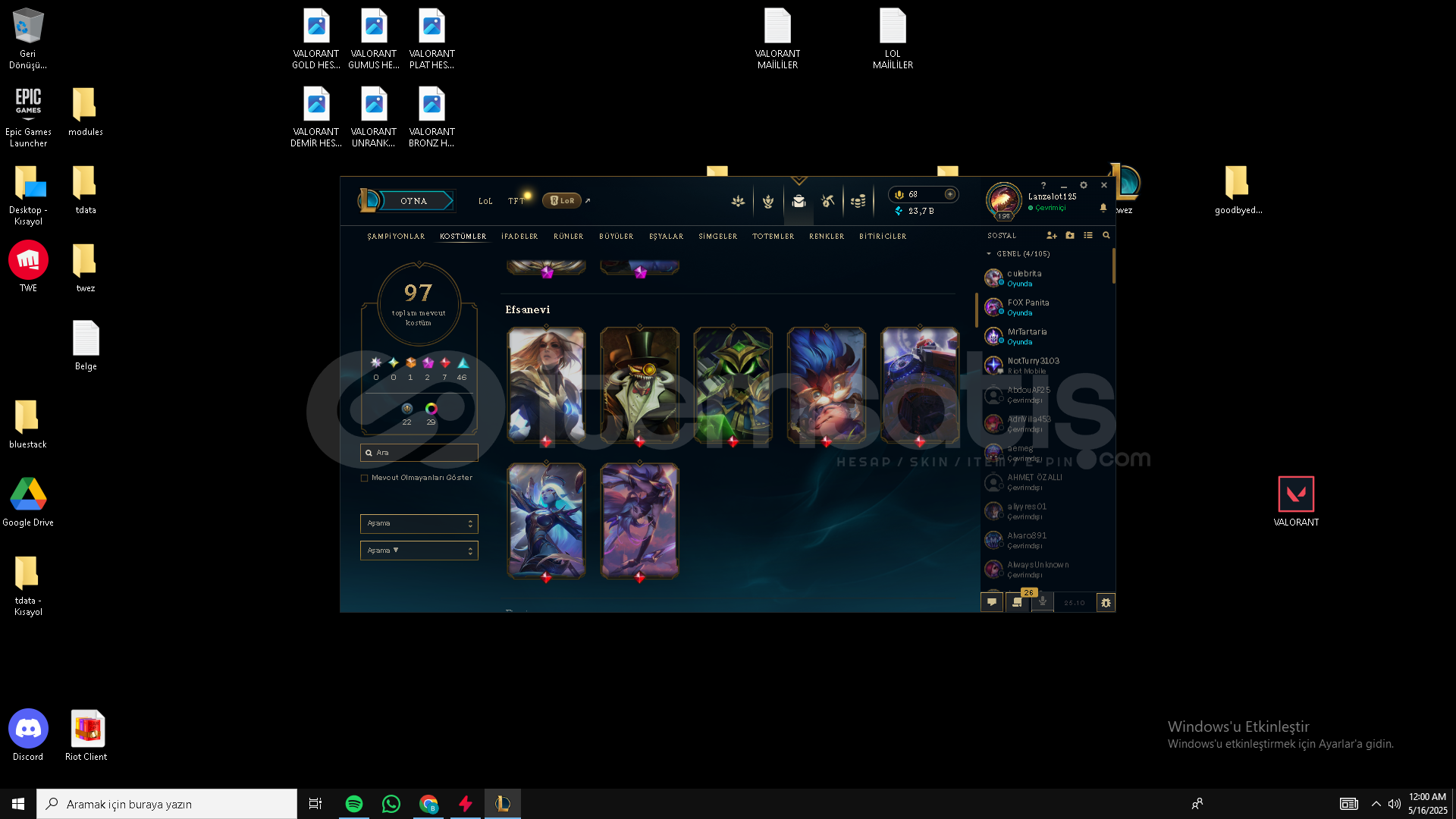The image size is (1456, 819).
Task: Switch to İFADELER tab
Action: pyautogui.click(x=519, y=237)
